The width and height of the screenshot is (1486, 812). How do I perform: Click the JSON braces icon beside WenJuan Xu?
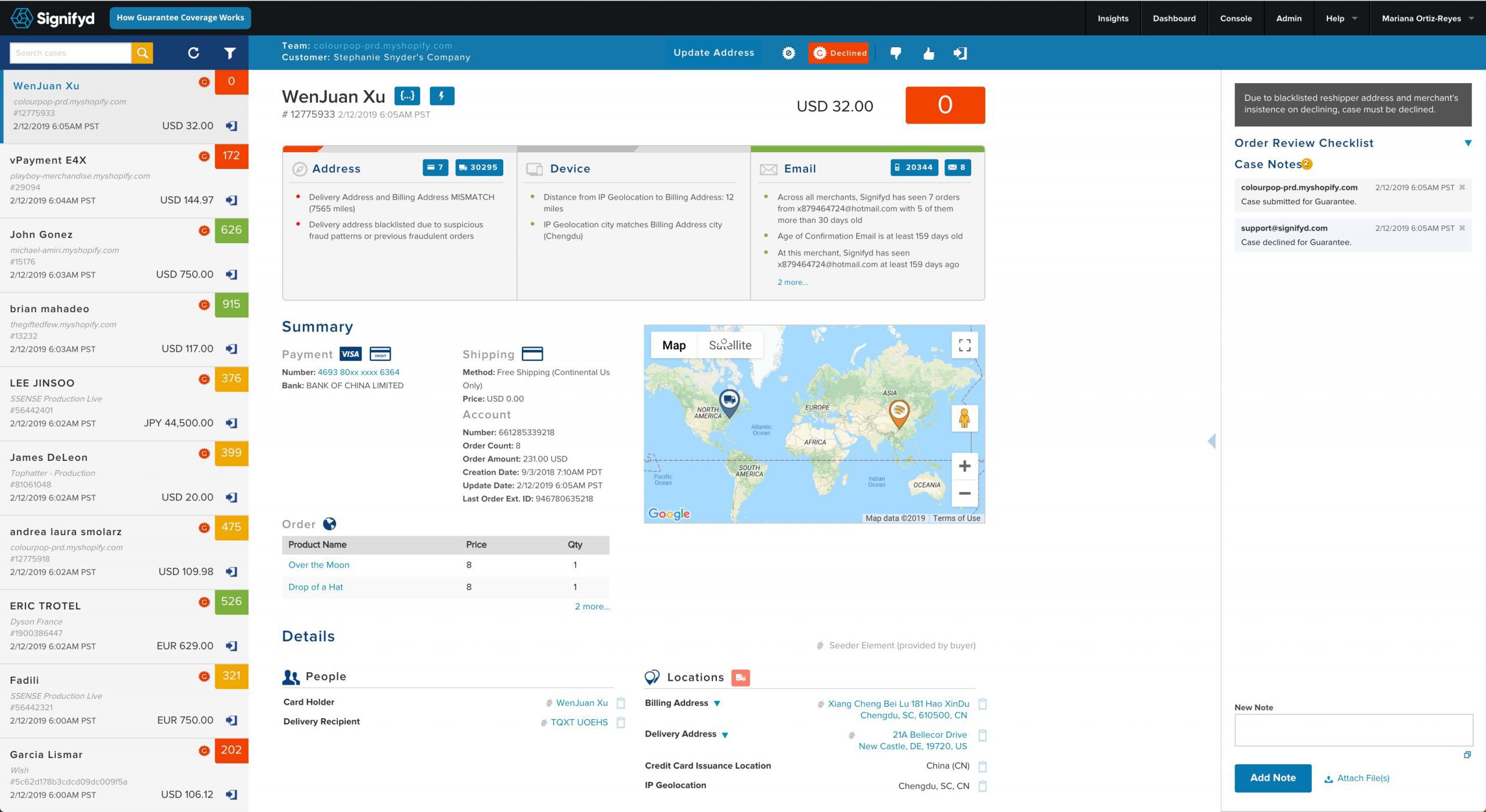click(x=407, y=96)
